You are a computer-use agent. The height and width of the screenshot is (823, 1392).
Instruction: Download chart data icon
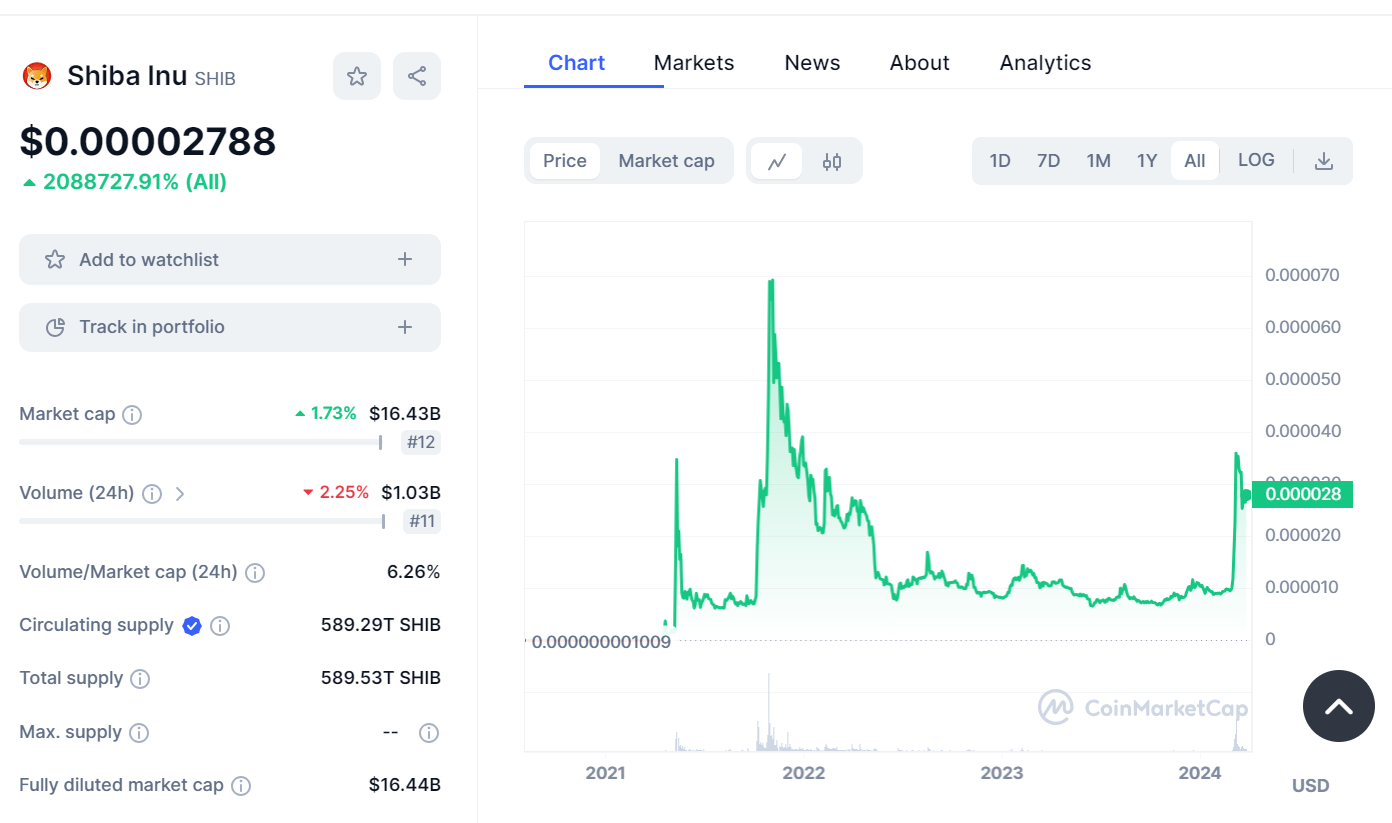coord(1324,161)
